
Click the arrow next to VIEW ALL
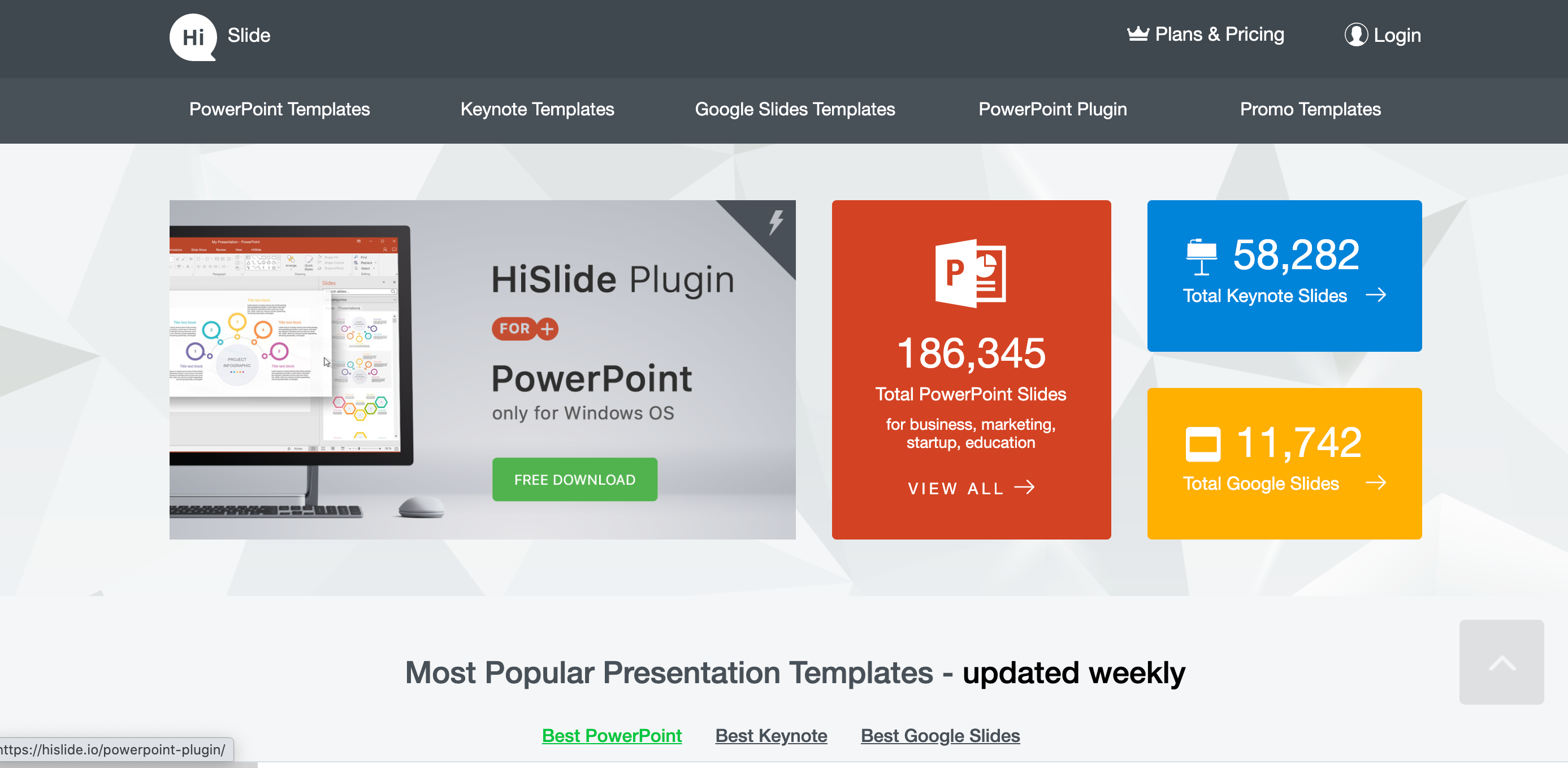pos(1024,487)
